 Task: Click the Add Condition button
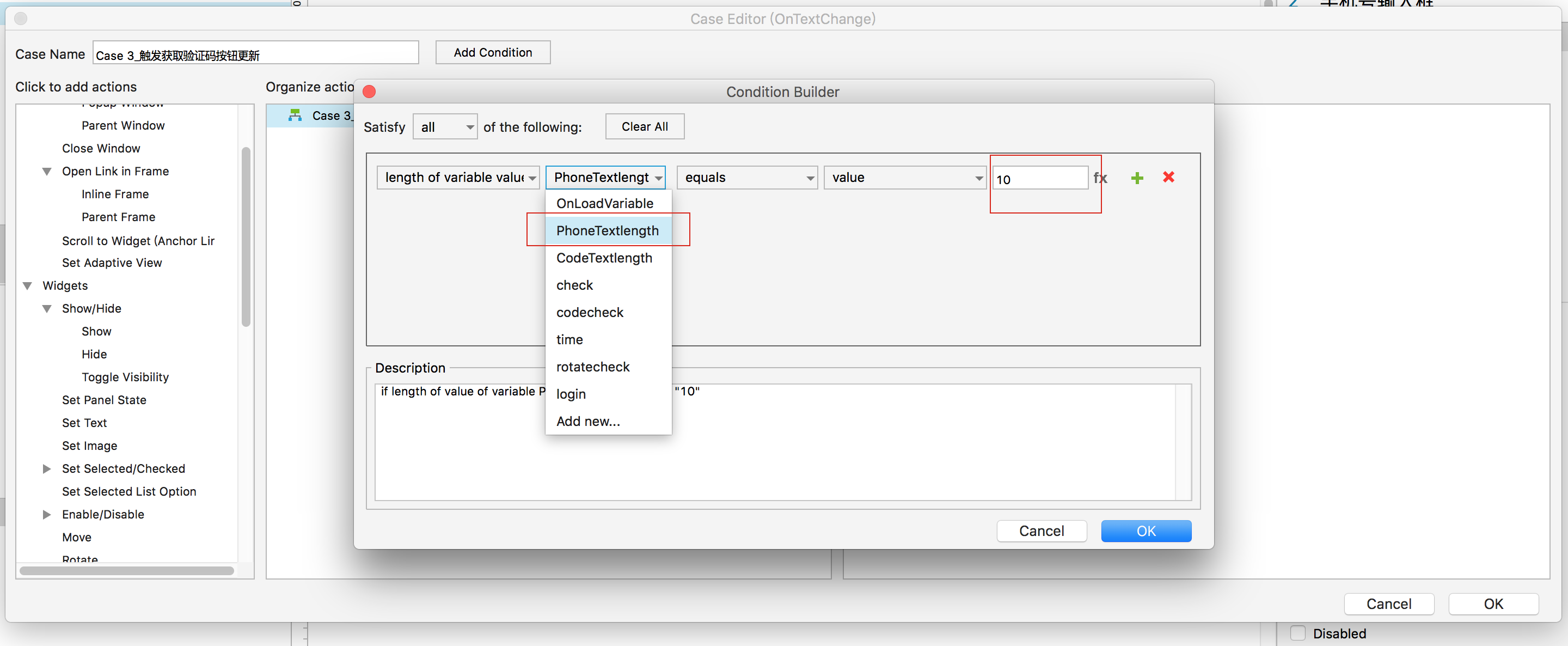[492, 52]
